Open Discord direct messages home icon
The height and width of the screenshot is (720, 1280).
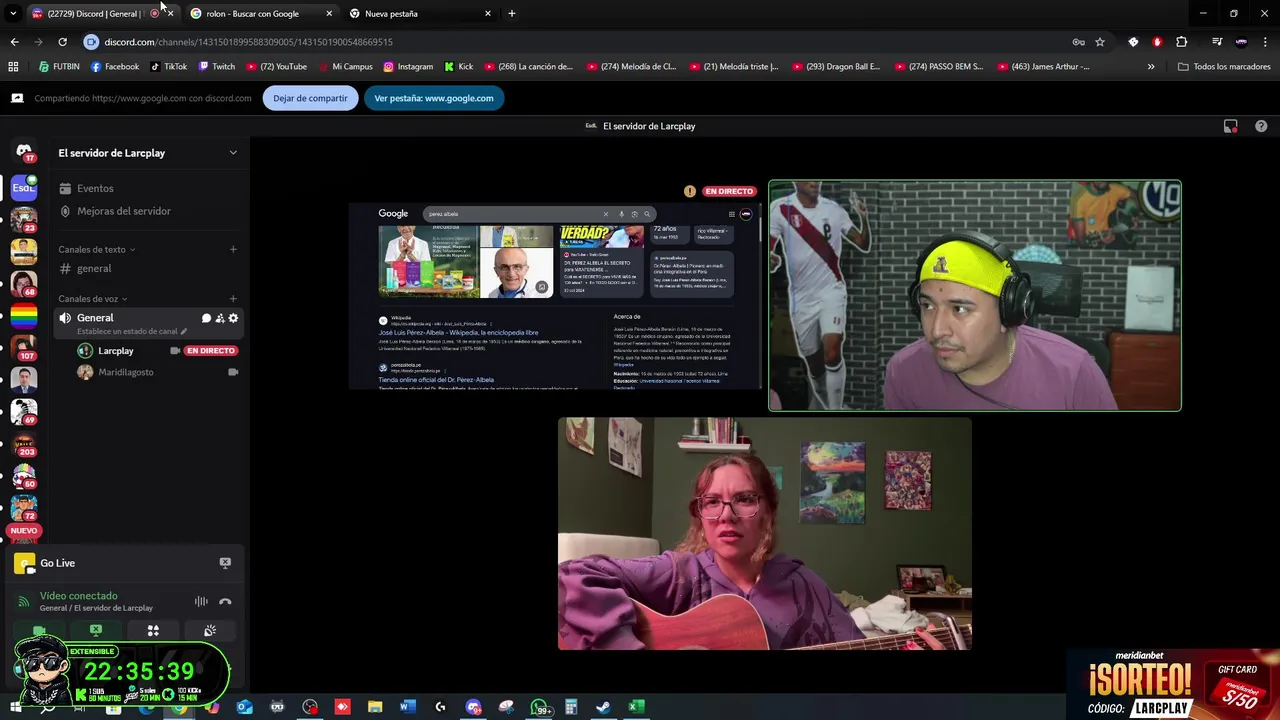(x=24, y=152)
